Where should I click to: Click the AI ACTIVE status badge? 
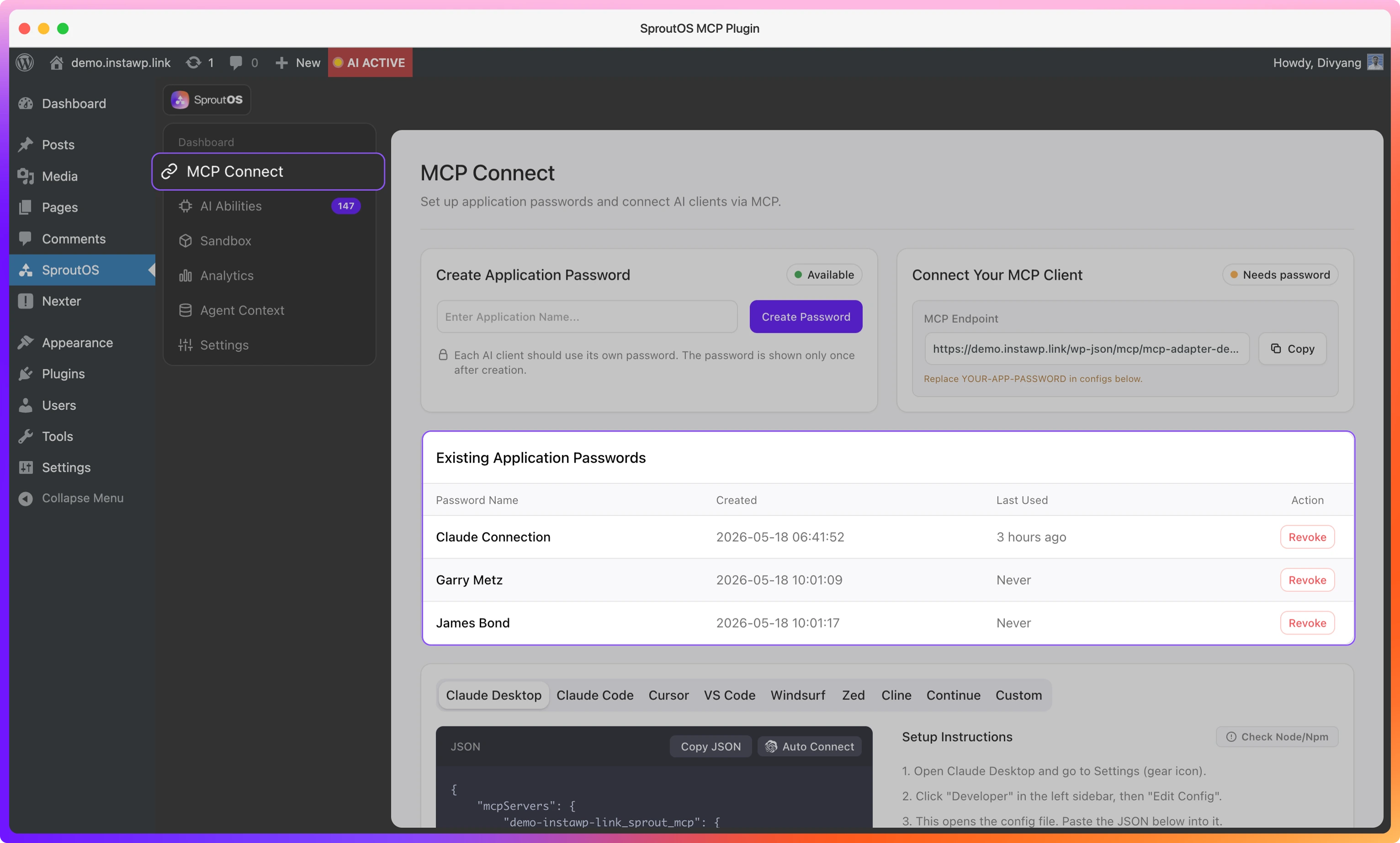point(370,63)
